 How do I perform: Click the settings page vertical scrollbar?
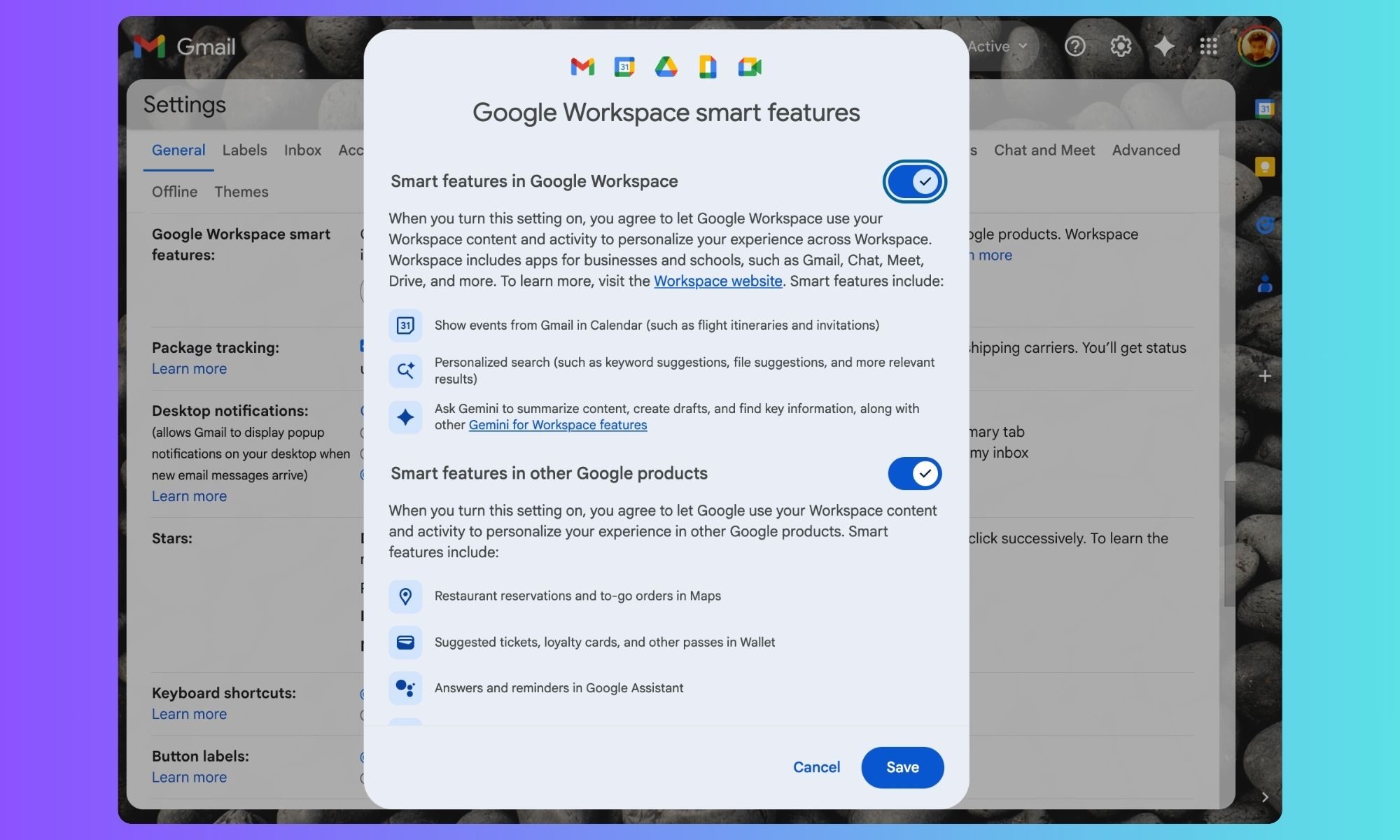[x=1229, y=544]
